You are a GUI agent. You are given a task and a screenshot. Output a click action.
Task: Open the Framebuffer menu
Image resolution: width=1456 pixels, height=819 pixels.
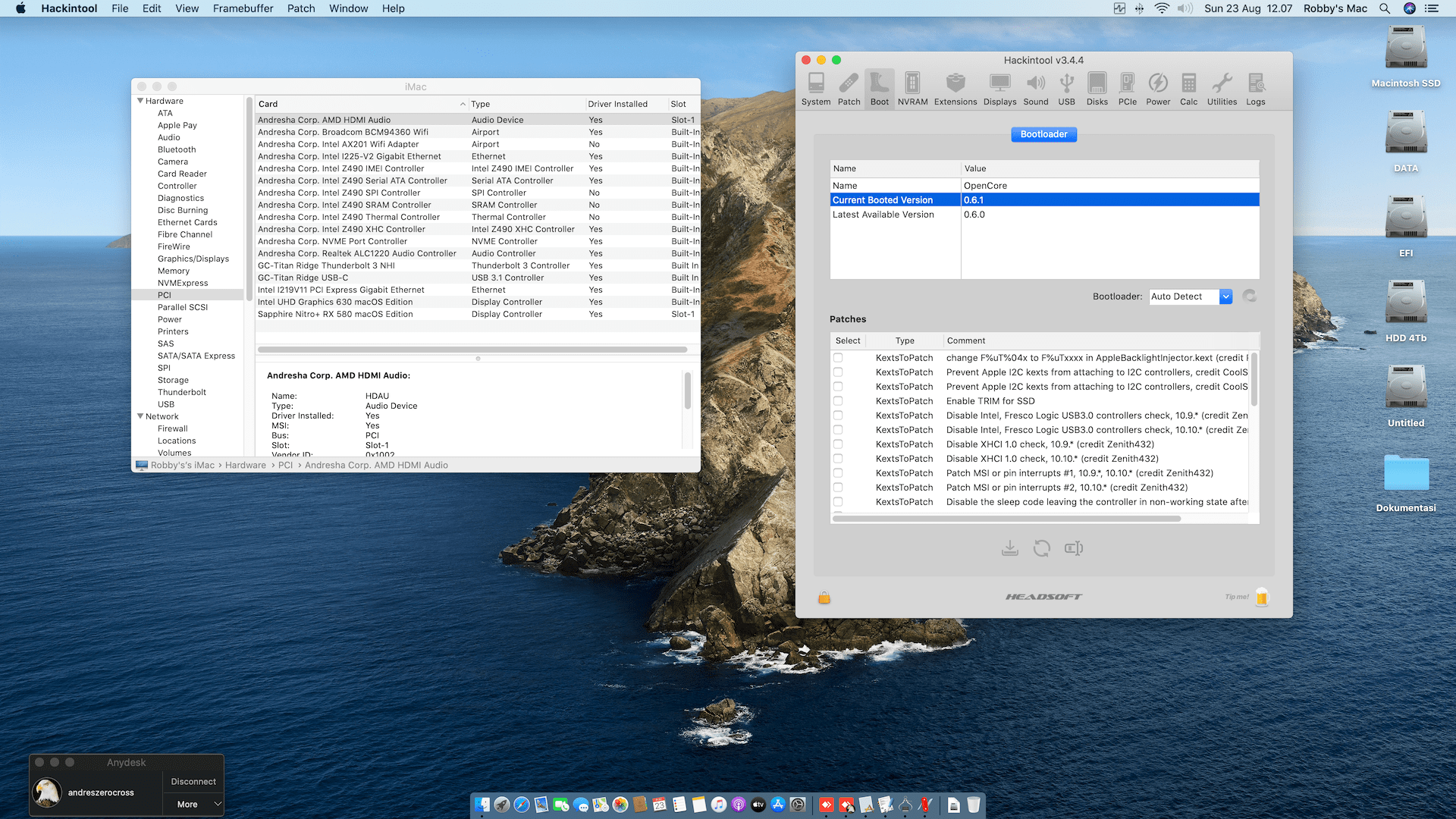(243, 8)
